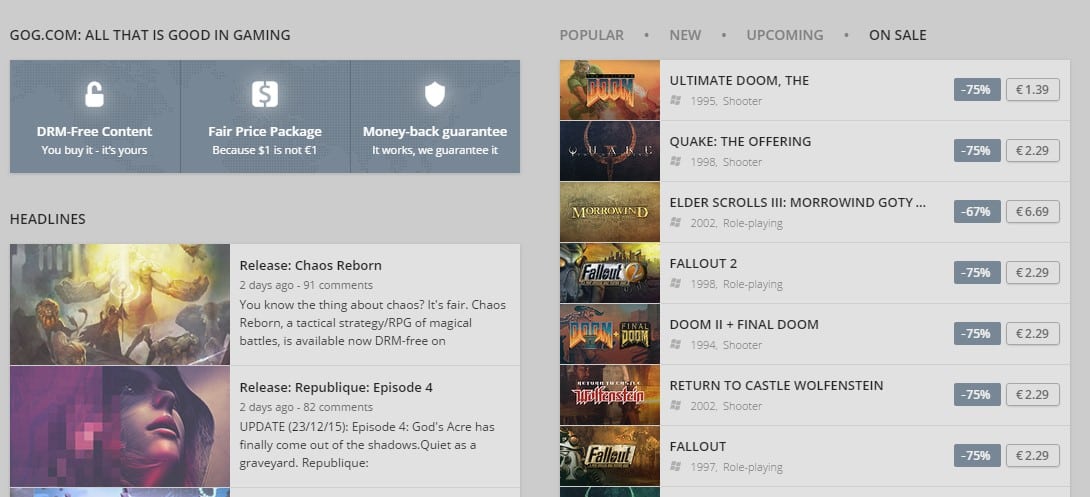1090x497 pixels.
Task: Click Windows icon in the Fallout 1997 row
Action: (x=675, y=467)
